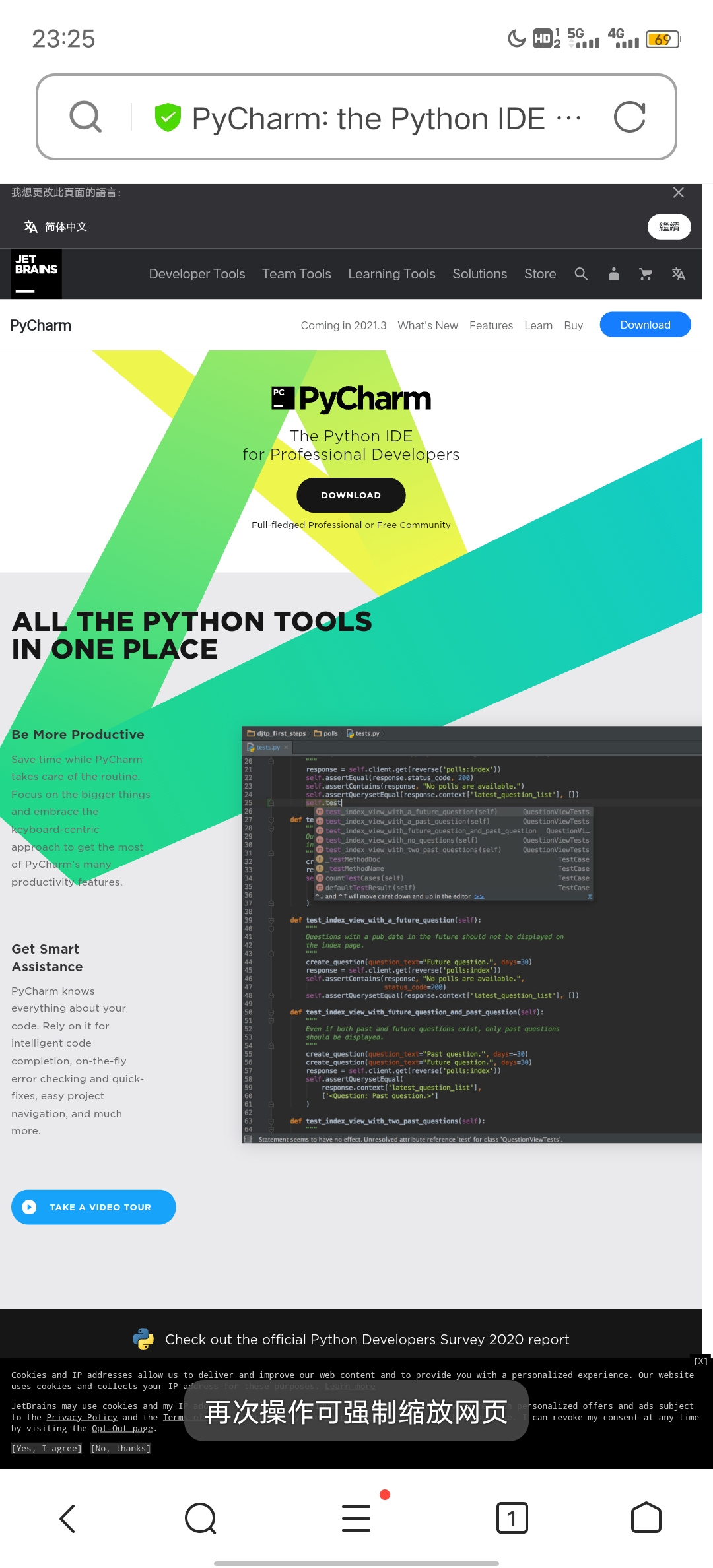This screenshot has height=1568, width=713.
Task: Select the Be More Productive section heading
Action: click(78, 735)
